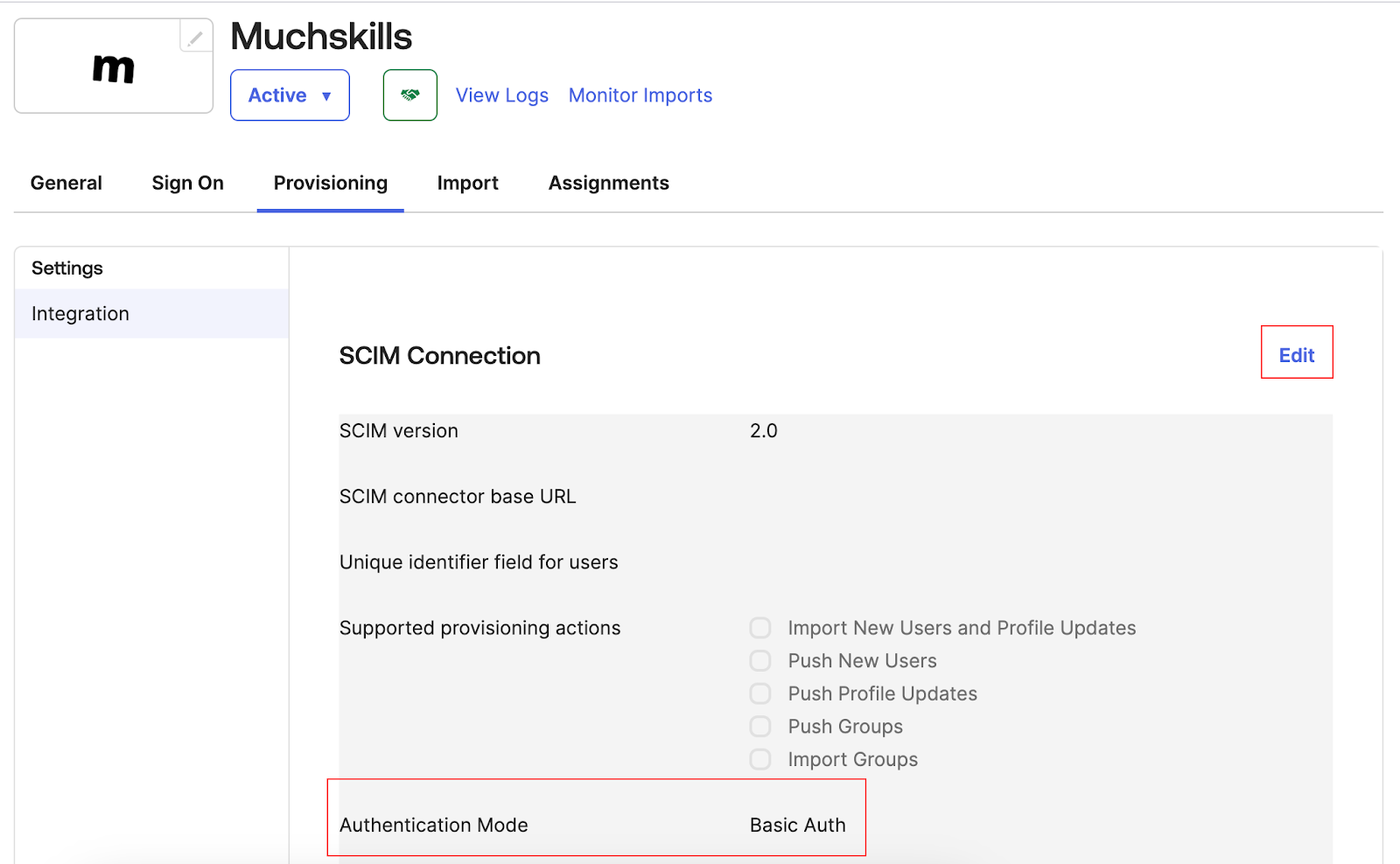Toggle the Import Groups checkbox
The image size is (1400, 864).
pyautogui.click(x=760, y=759)
